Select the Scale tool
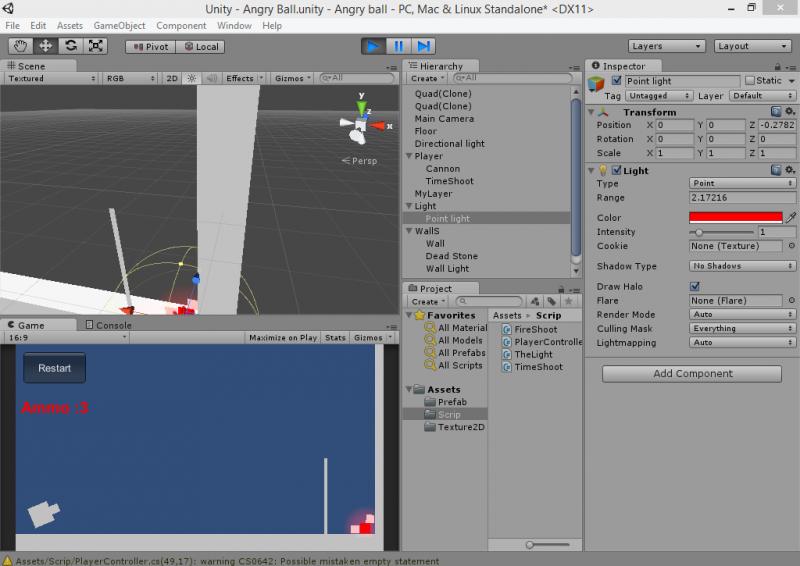Screen dimensions: 800x566 click(x=95, y=46)
